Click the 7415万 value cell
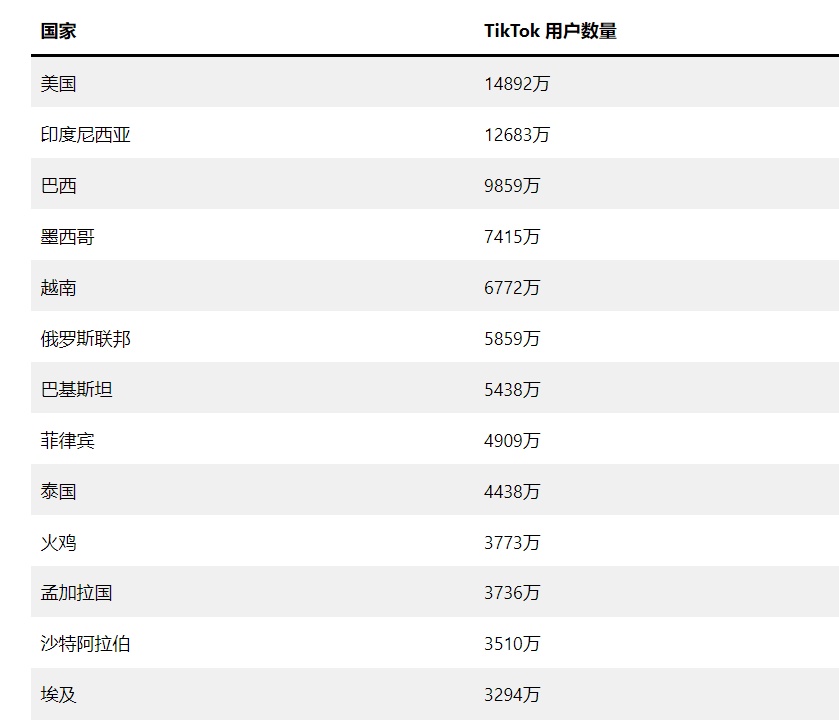The image size is (839, 727). pos(512,236)
